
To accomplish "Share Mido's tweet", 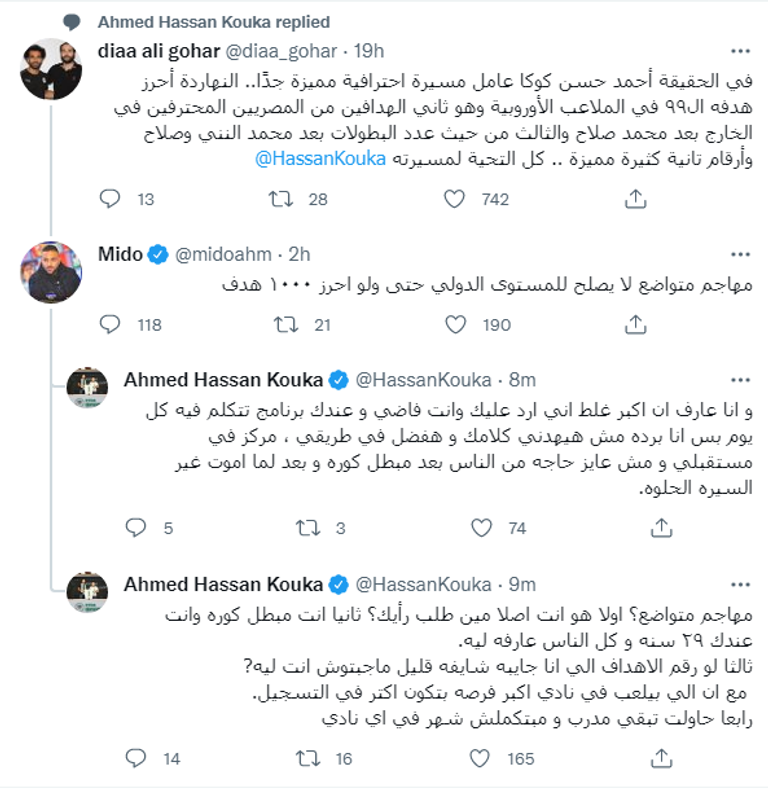I will [x=634, y=324].
